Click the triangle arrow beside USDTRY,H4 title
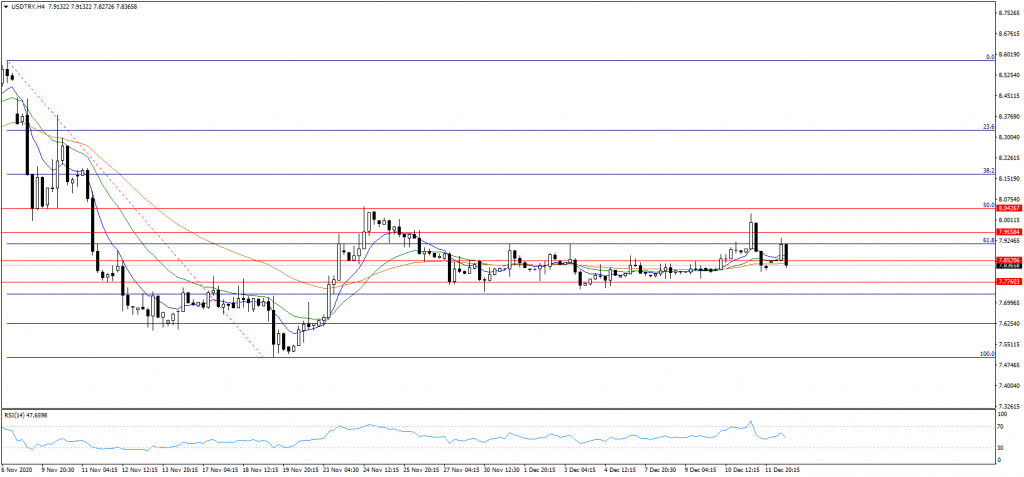The width and height of the screenshot is (1024, 477). pyautogui.click(x=8, y=8)
